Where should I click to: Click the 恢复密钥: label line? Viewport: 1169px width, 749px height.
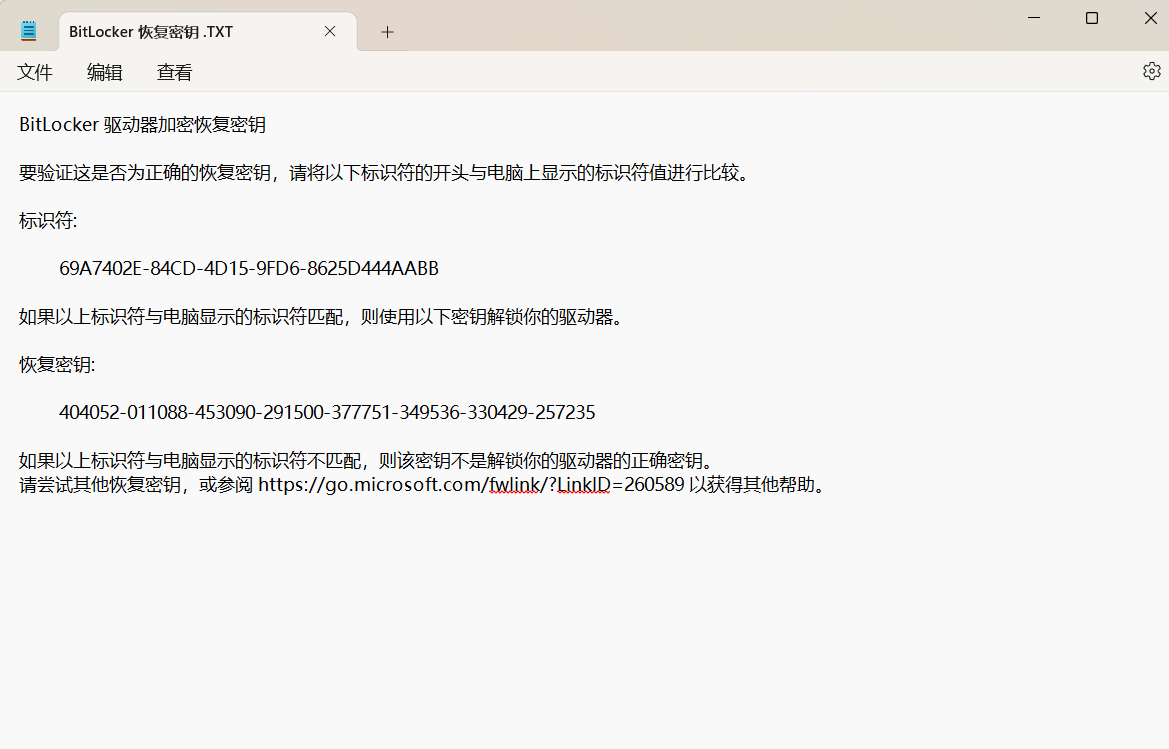[x=57, y=364]
